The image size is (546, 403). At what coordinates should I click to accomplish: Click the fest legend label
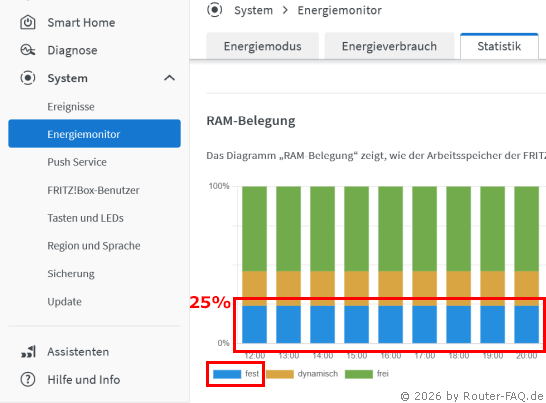[252, 374]
